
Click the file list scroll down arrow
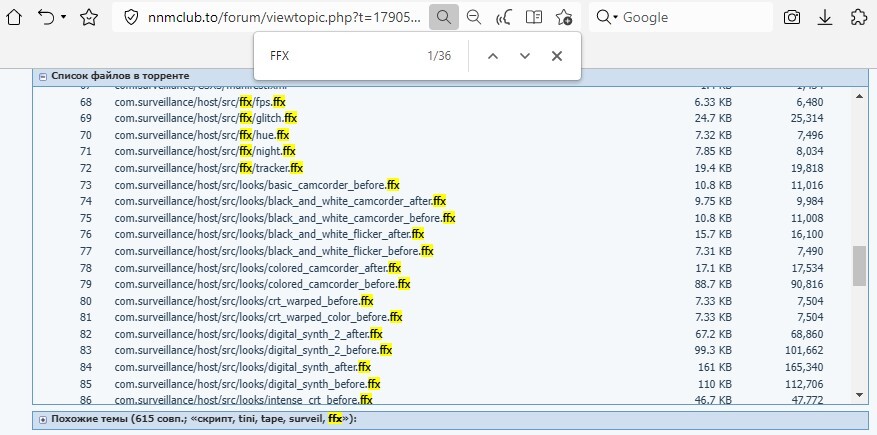(x=860, y=395)
